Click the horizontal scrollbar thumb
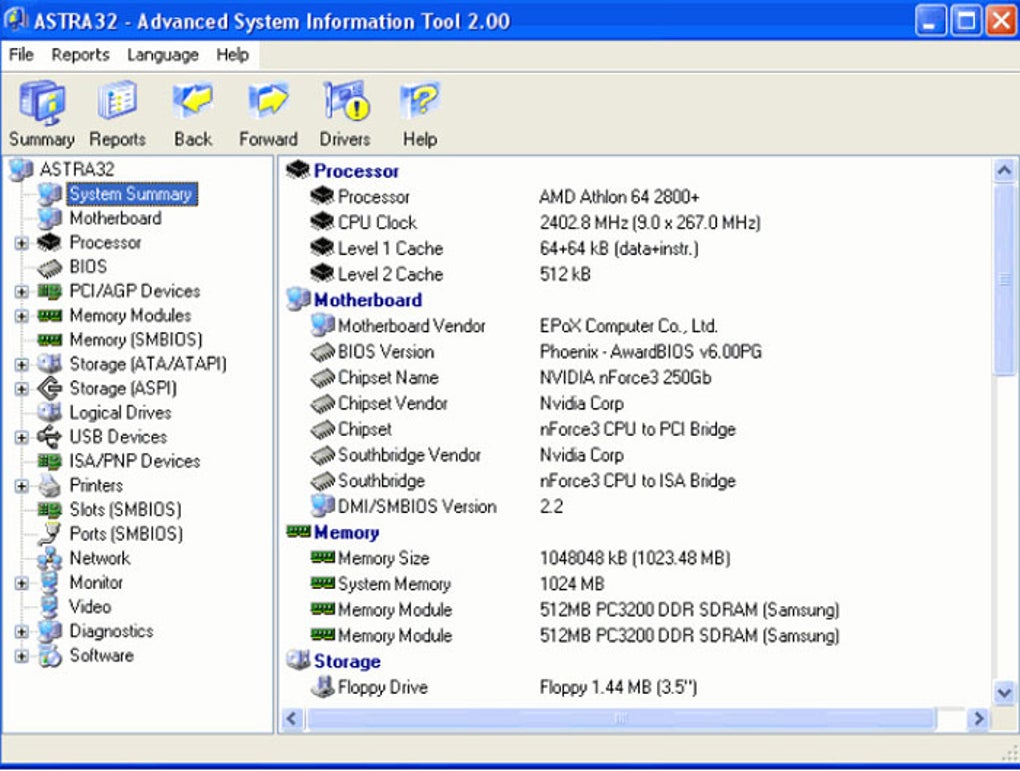The width and height of the screenshot is (1020, 771). pyautogui.click(x=621, y=718)
